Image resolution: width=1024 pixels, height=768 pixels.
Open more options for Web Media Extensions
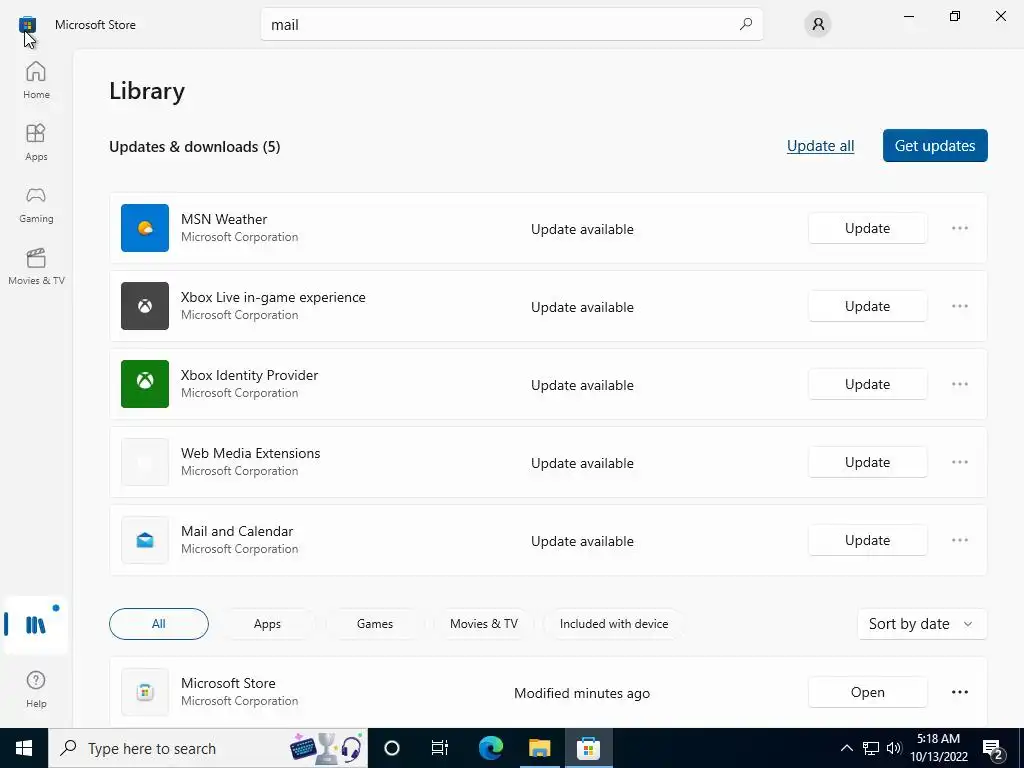coord(960,462)
